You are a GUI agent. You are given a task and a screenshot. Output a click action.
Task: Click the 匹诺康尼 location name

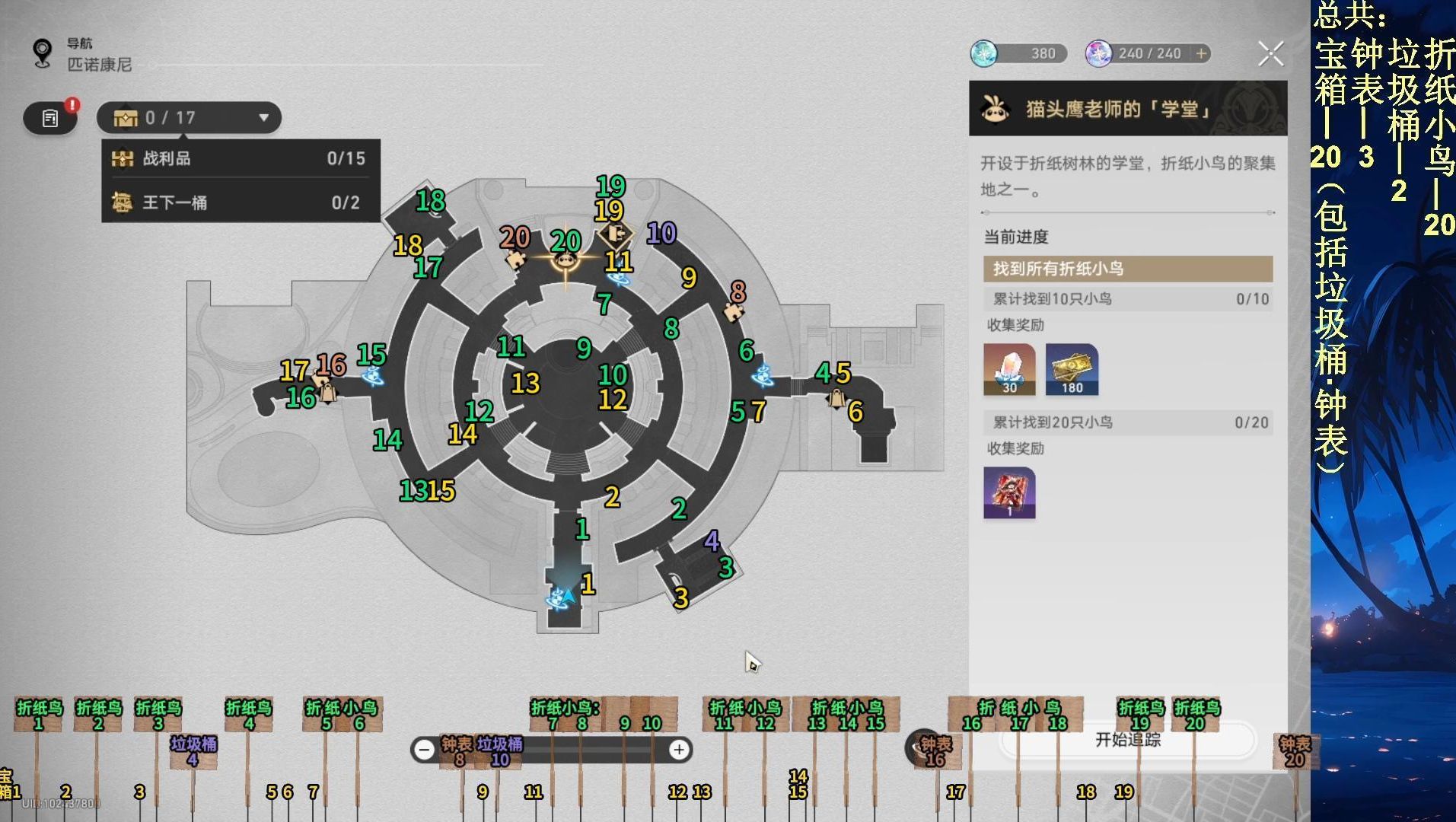(100, 65)
